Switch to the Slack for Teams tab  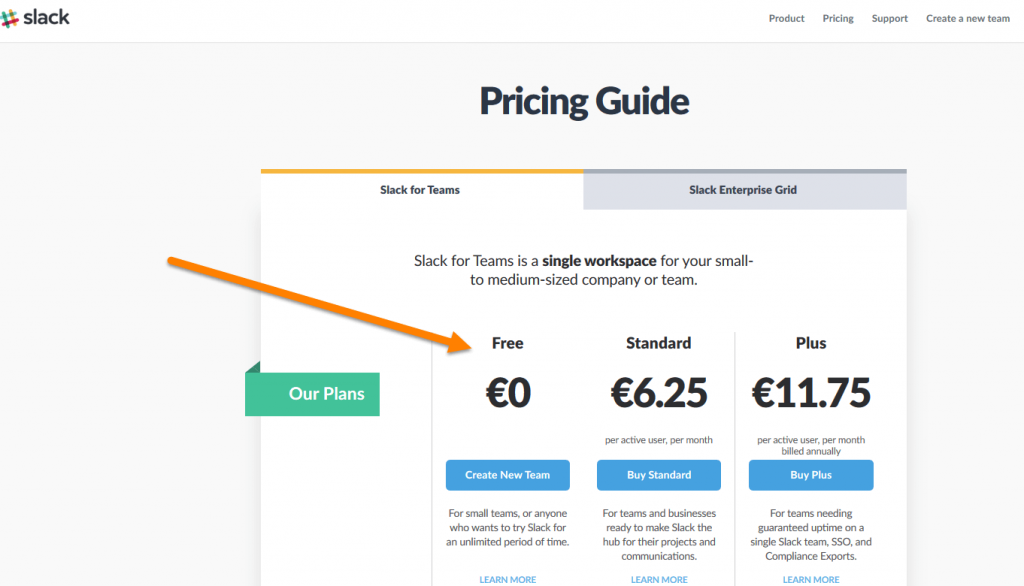tap(420, 190)
